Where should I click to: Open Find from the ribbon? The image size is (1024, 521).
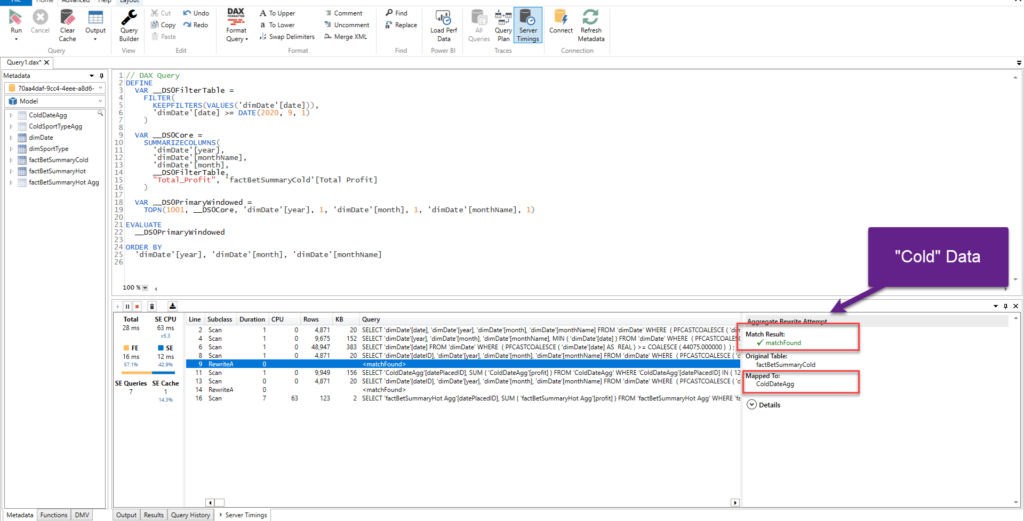point(396,13)
